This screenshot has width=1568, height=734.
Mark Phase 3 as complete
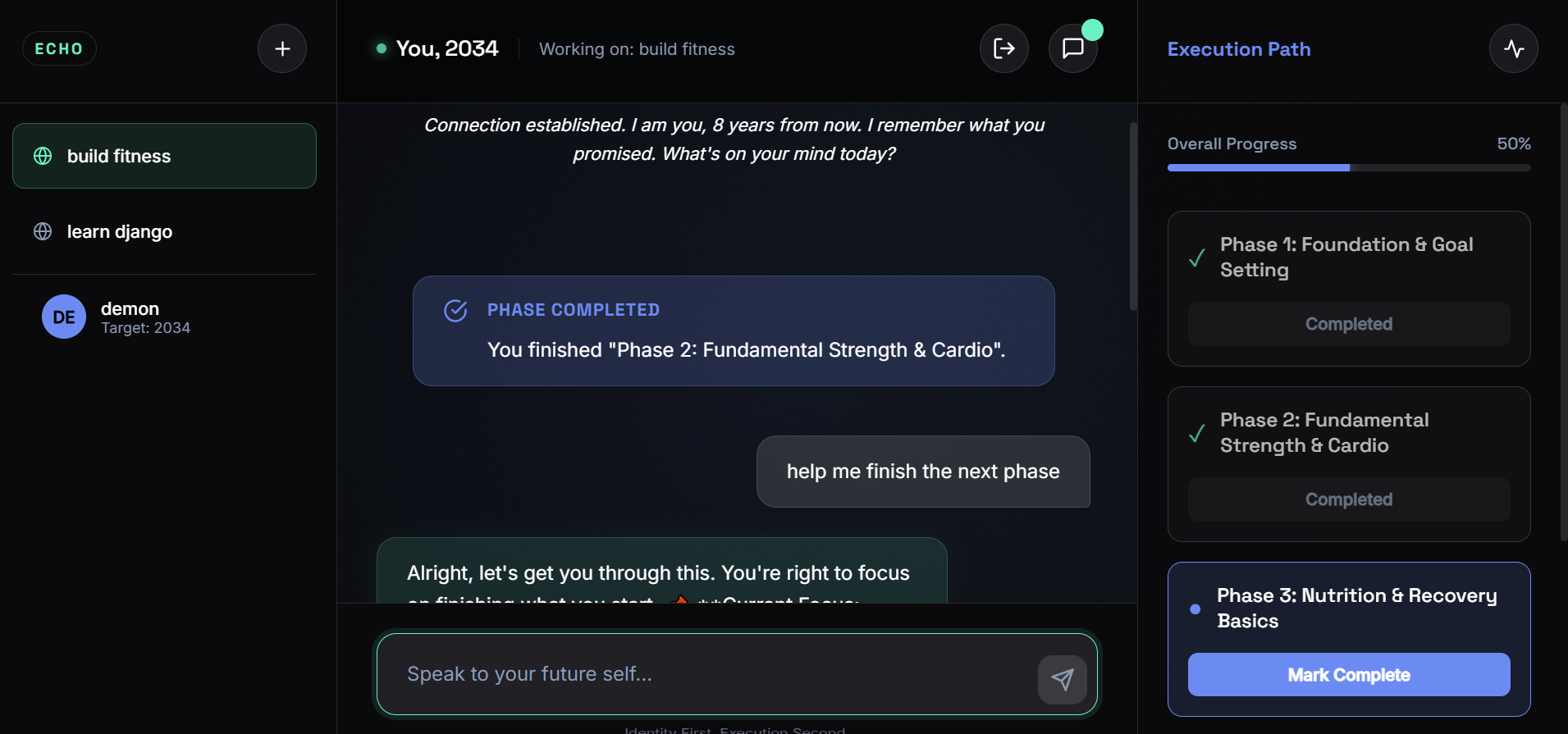tap(1348, 675)
